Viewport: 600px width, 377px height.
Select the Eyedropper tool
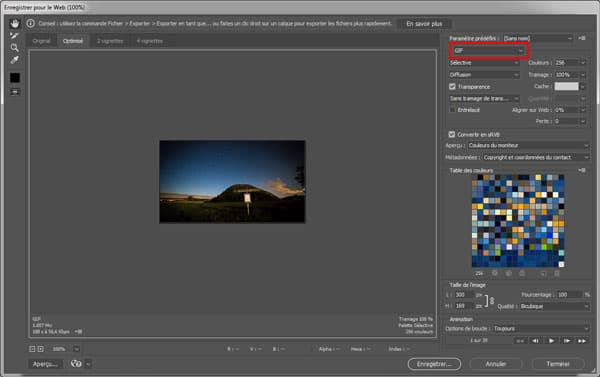tap(15, 60)
